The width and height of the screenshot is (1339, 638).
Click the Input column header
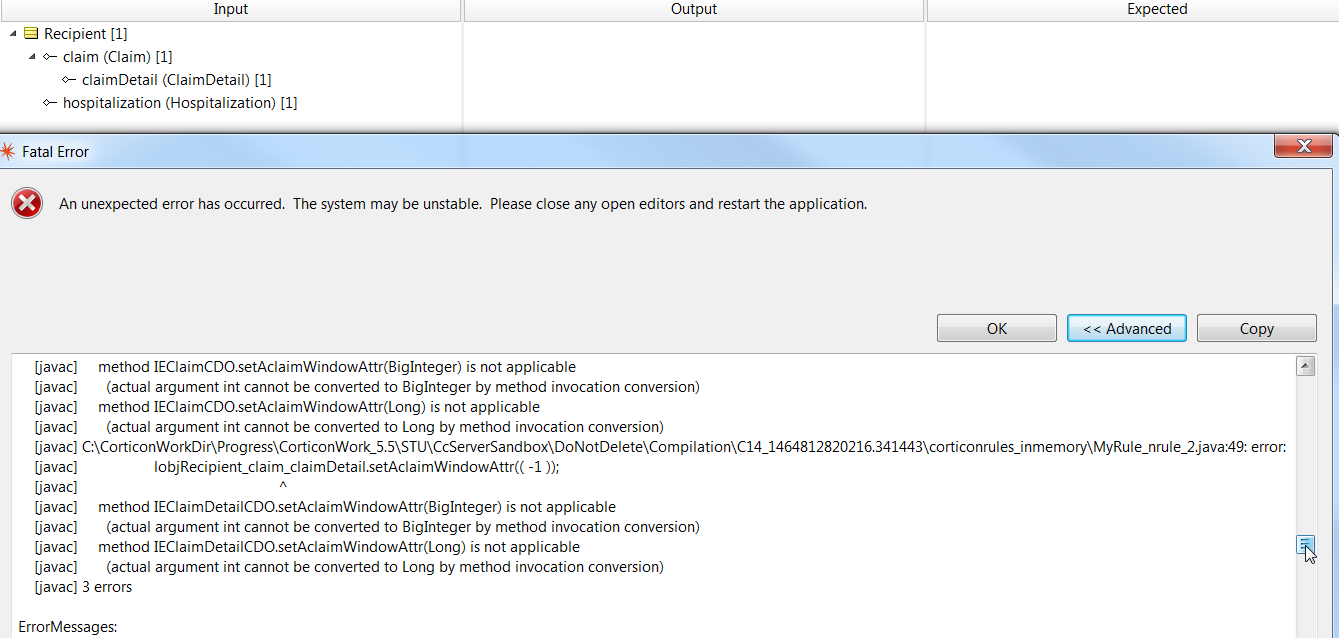231,9
